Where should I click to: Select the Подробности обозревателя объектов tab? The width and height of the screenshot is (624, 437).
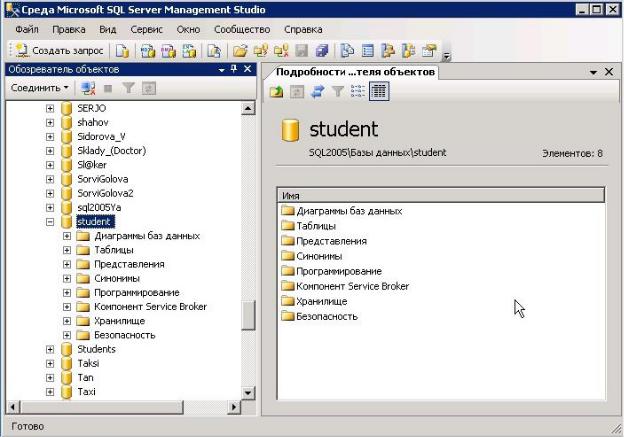[x=355, y=72]
